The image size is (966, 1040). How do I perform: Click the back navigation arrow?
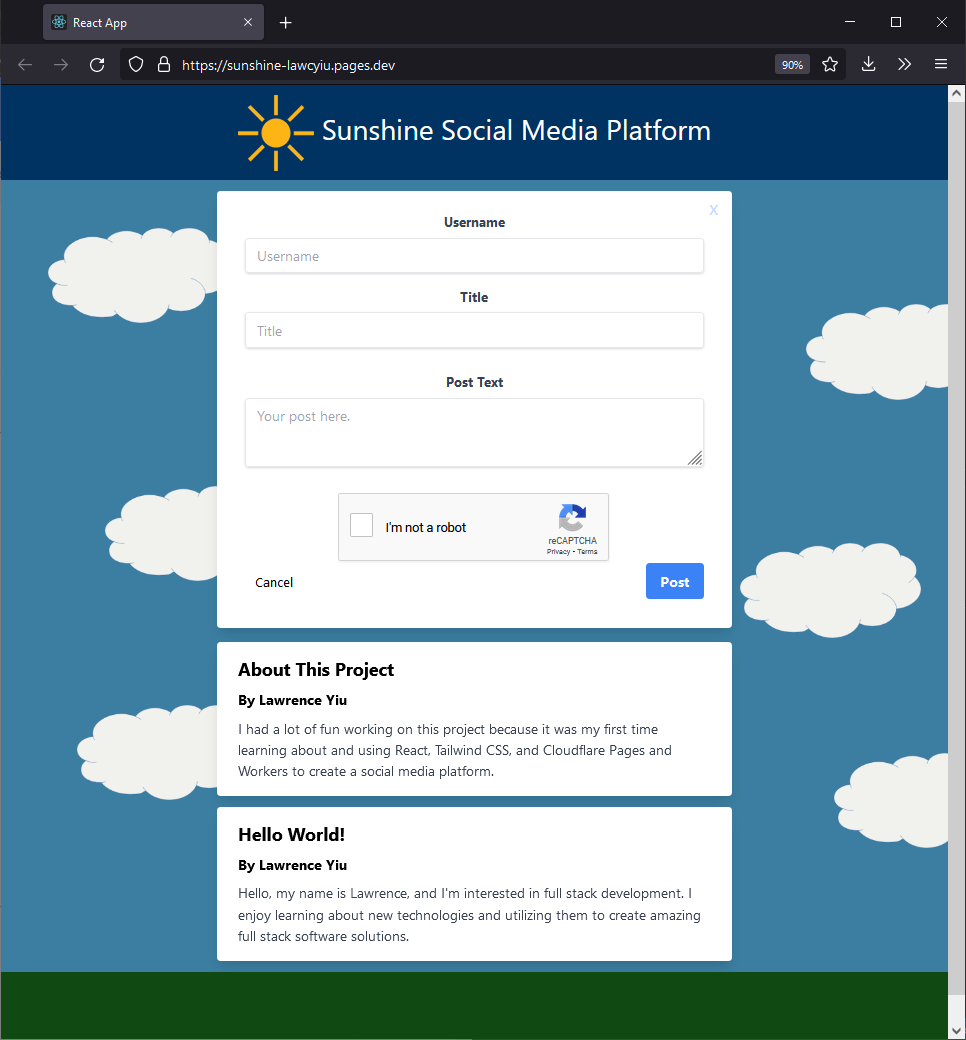[24, 63]
